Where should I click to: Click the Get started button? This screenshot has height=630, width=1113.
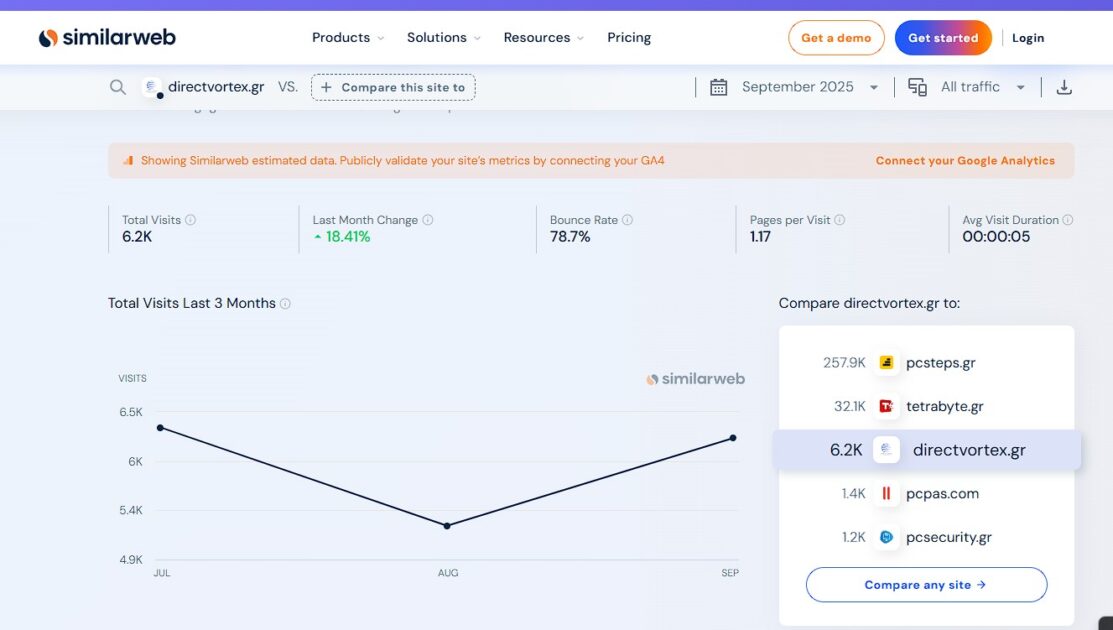tap(943, 38)
